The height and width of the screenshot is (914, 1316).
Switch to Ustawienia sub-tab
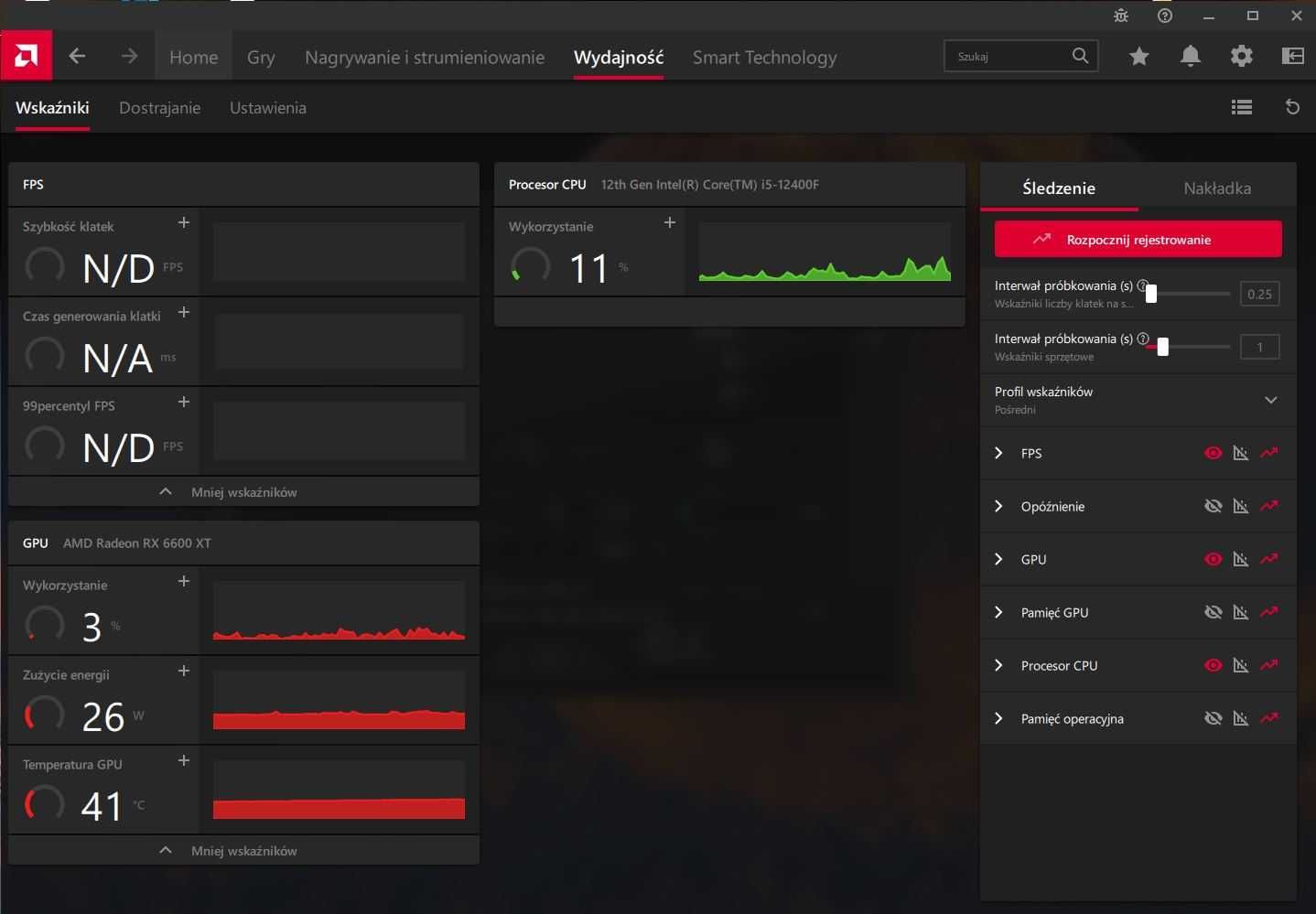click(x=267, y=107)
